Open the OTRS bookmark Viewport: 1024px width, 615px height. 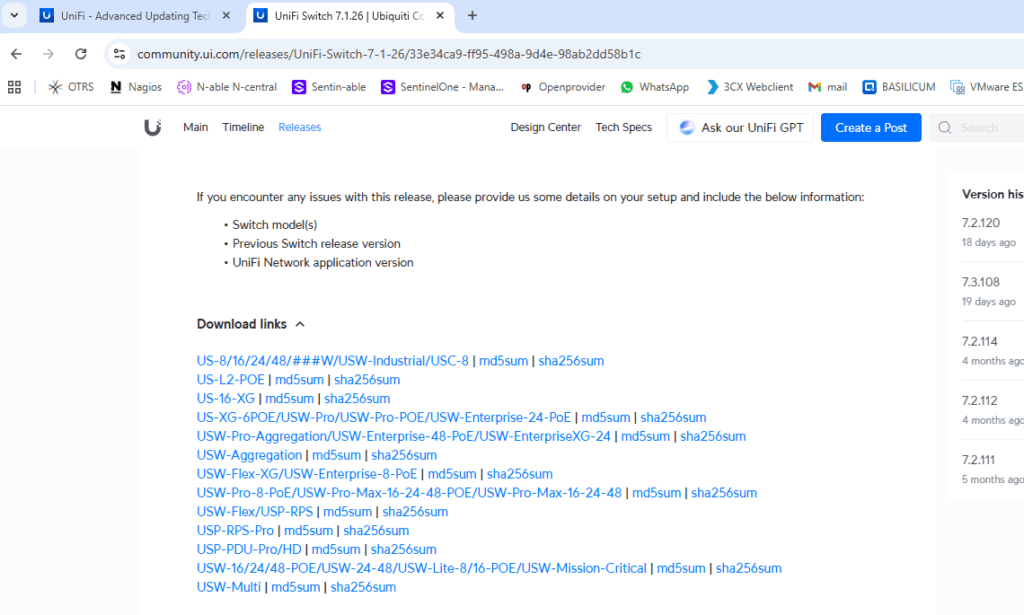71,87
